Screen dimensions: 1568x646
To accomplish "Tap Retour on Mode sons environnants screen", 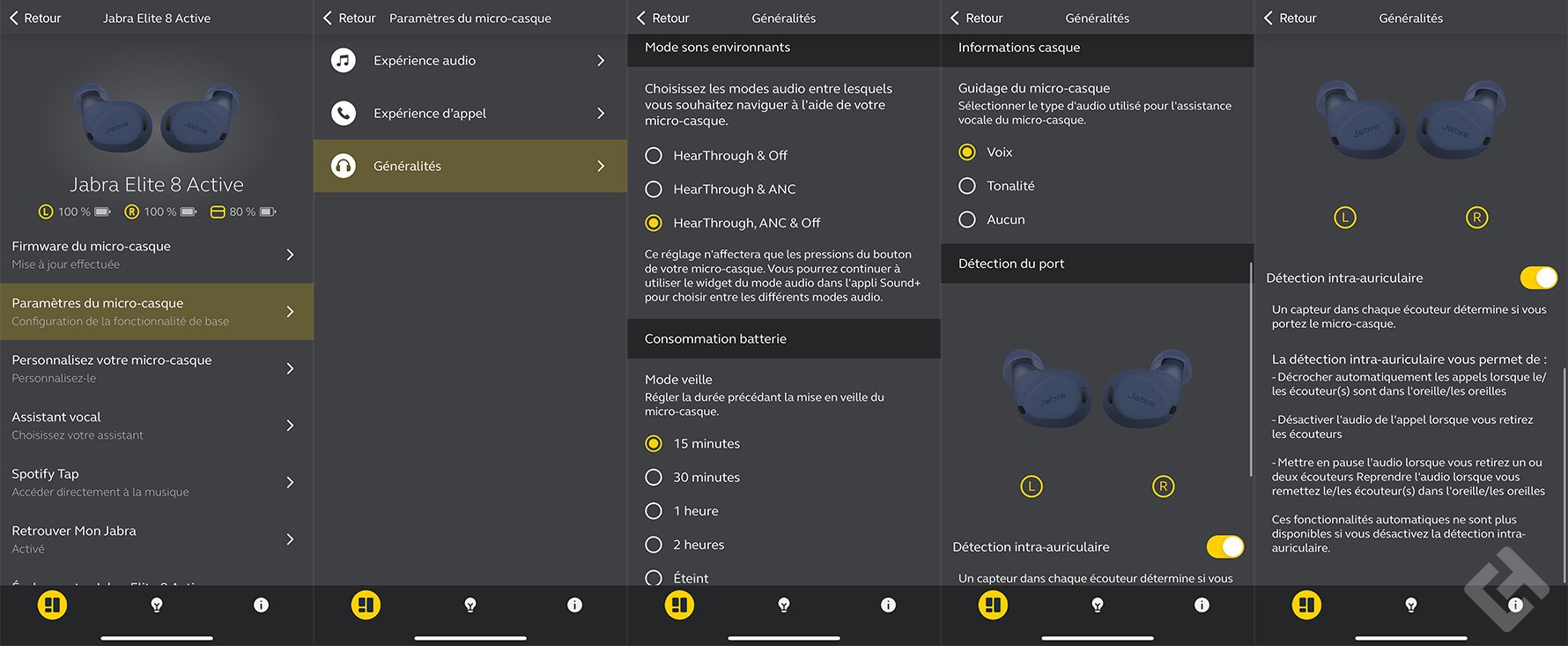I will pyautogui.click(x=662, y=18).
